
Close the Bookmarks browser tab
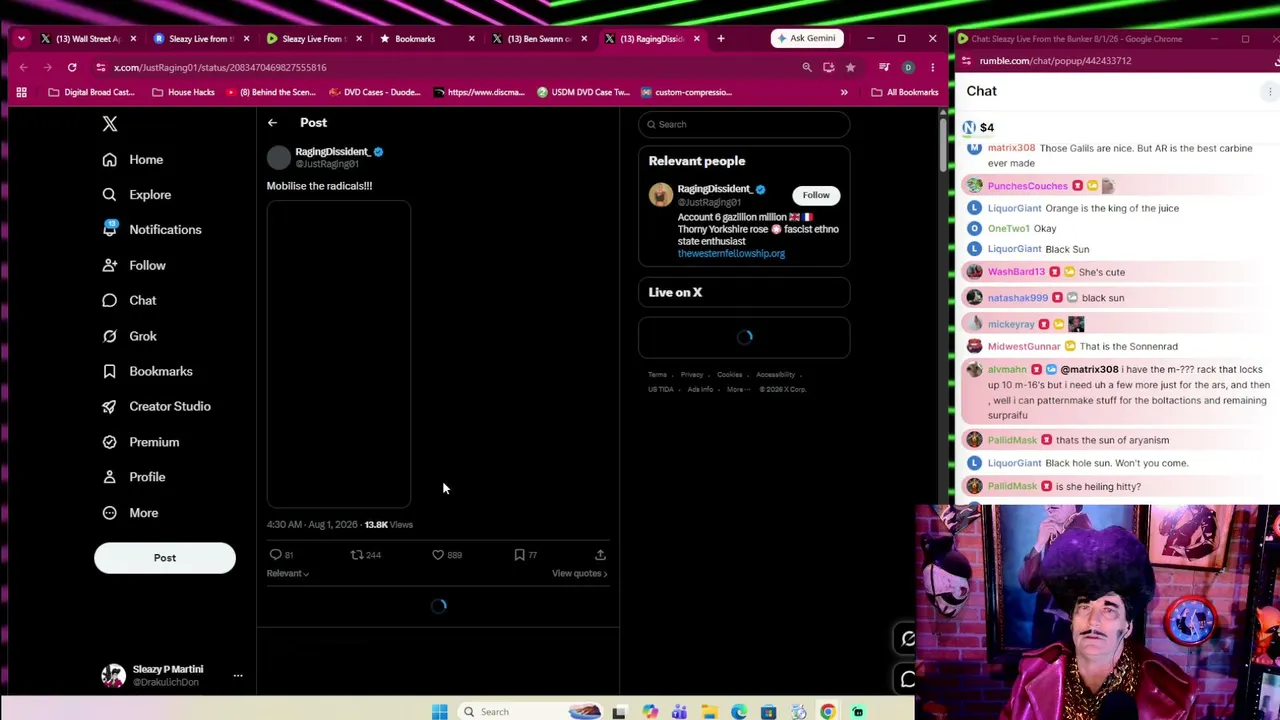[472, 39]
